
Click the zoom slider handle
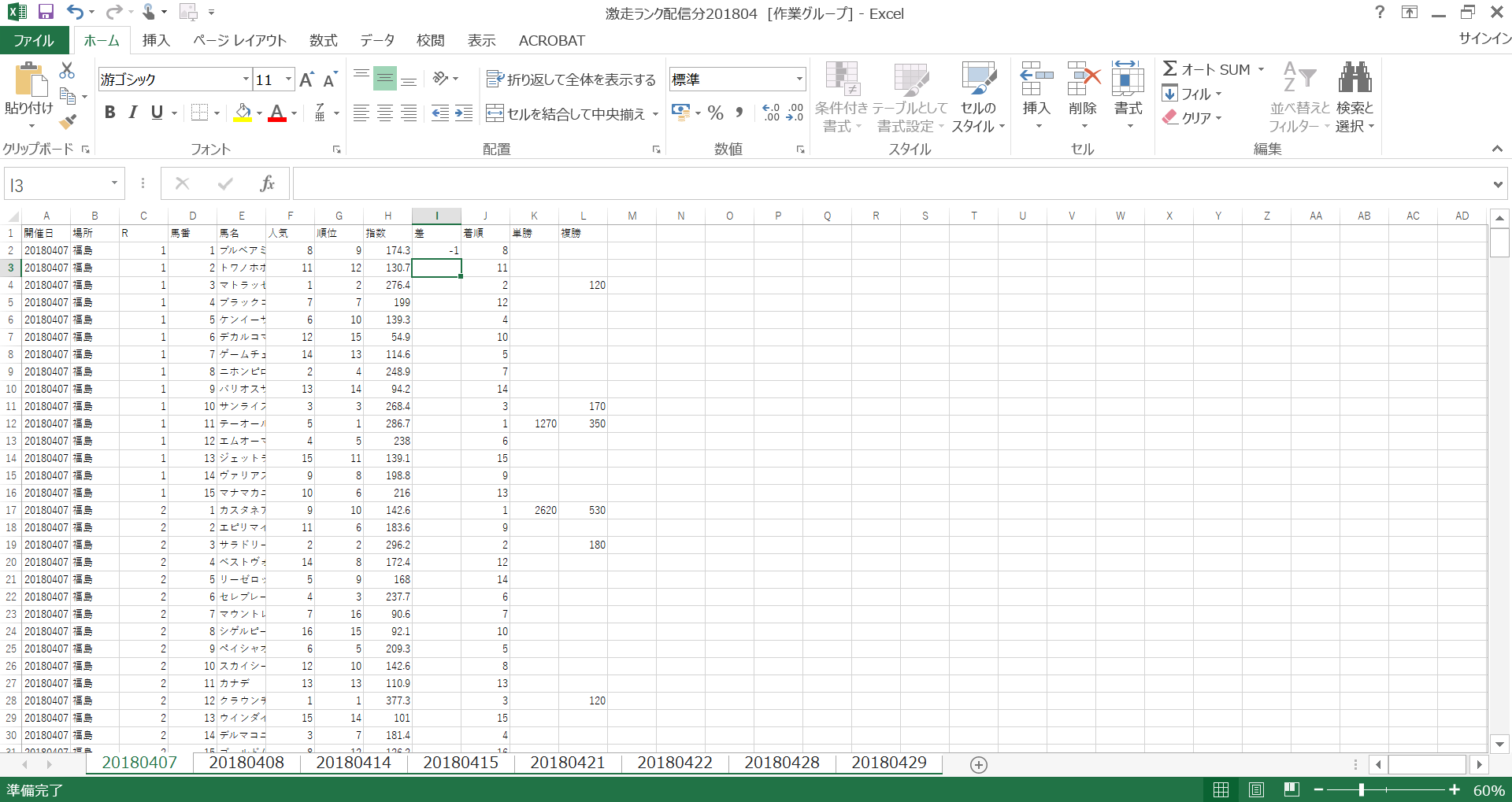pos(1361,789)
